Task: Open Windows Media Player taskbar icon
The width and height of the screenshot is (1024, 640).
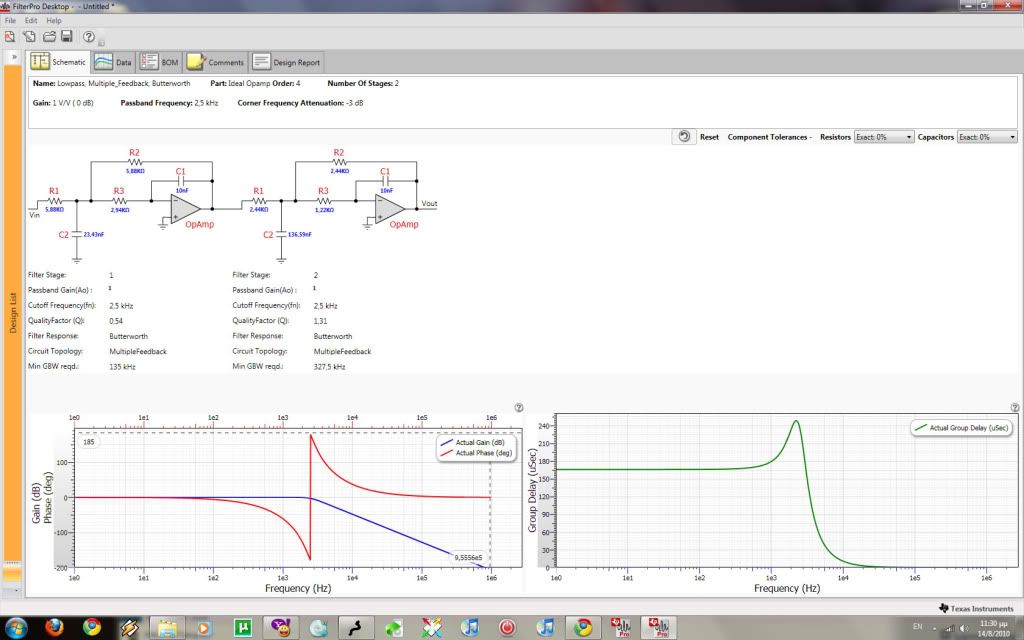Action: [x=204, y=628]
